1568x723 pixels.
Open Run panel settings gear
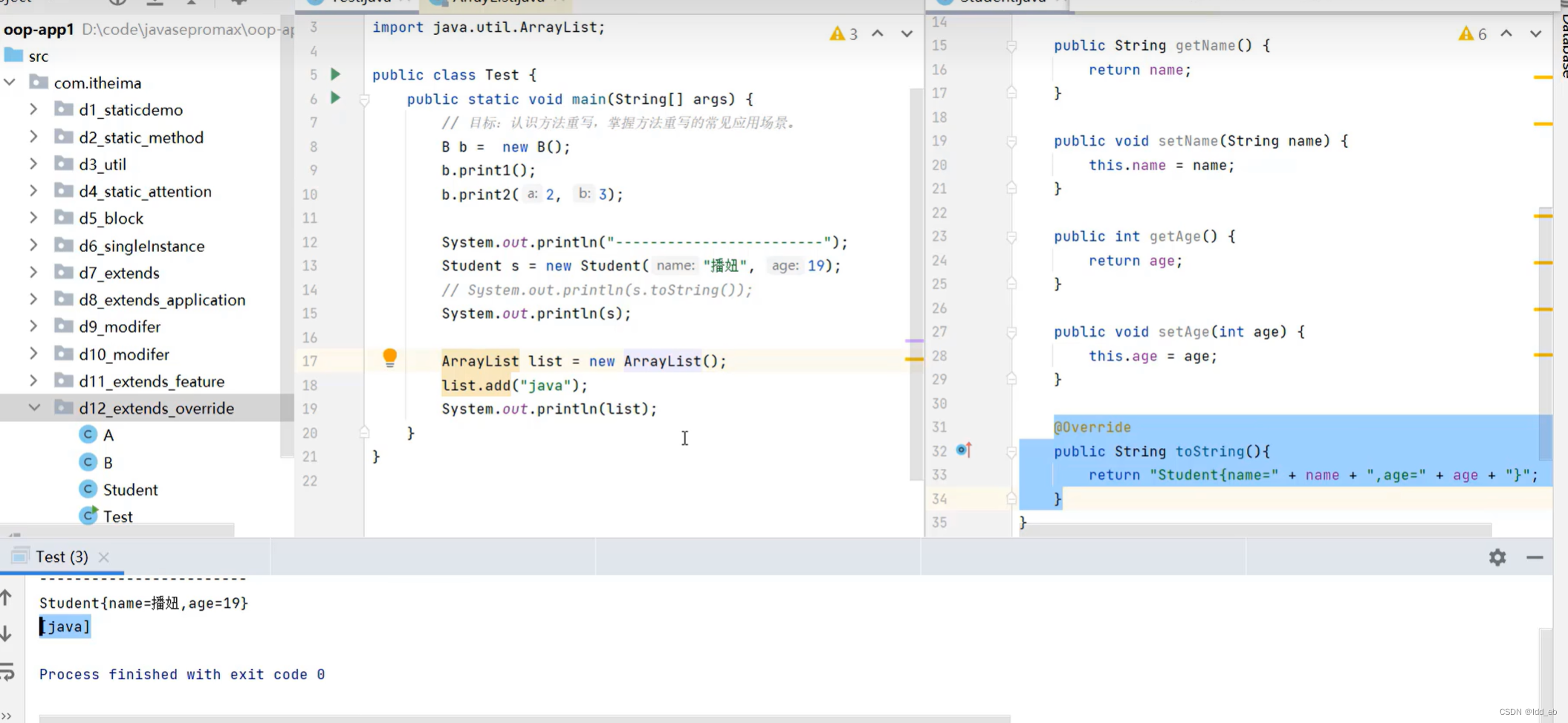coord(1497,557)
